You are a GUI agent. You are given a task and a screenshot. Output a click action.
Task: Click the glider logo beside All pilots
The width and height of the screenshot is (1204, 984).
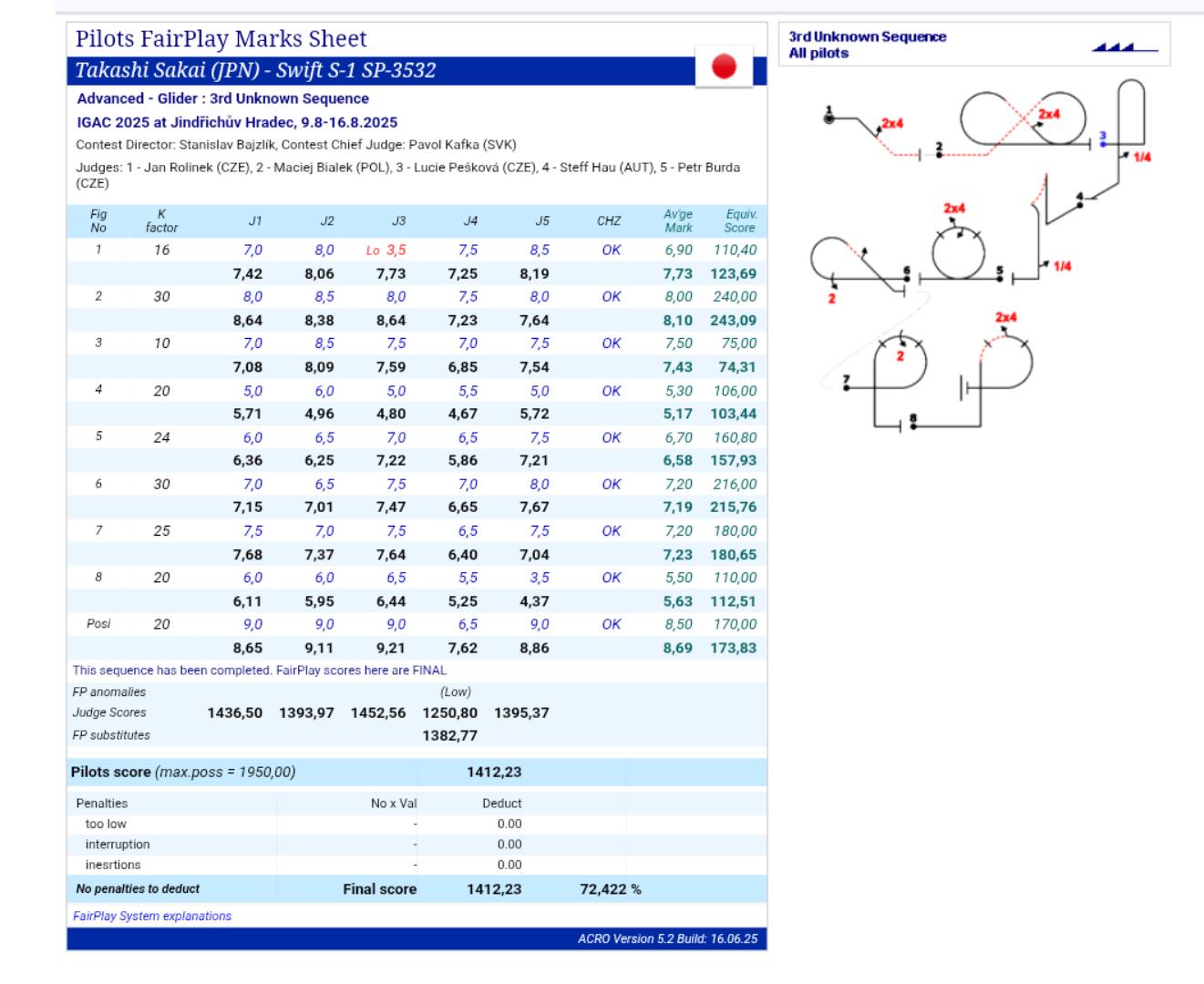point(1124,47)
